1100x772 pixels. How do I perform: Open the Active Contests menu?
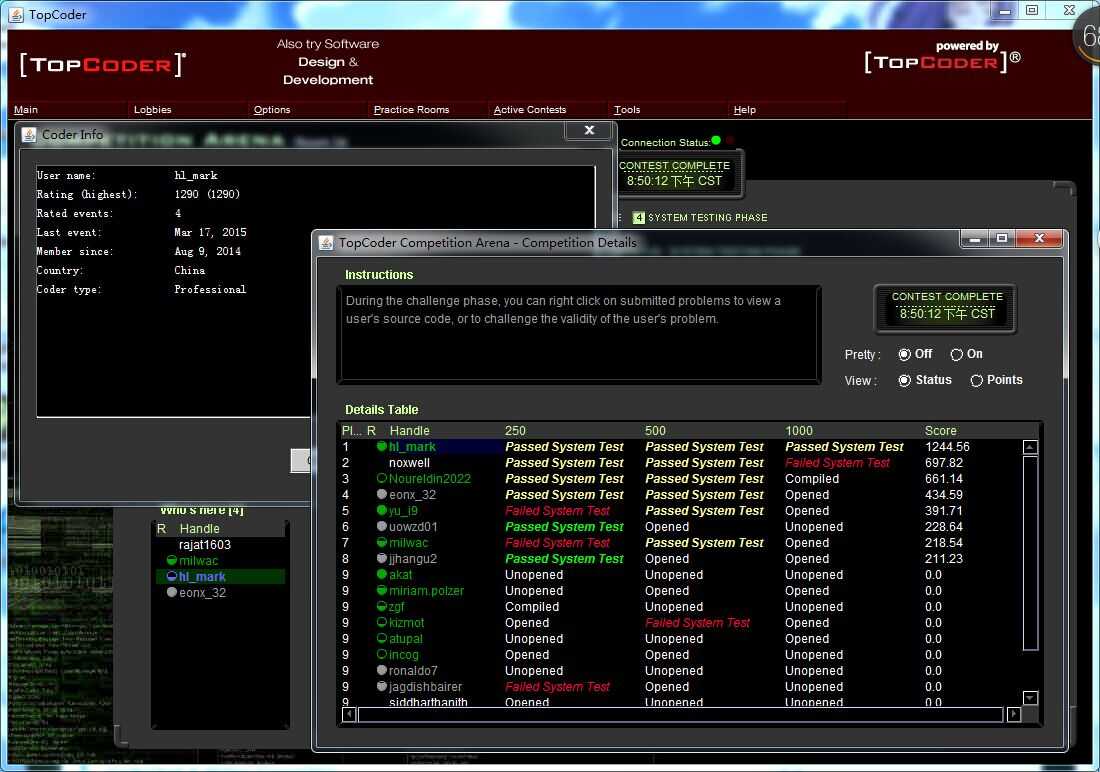click(x=530, y=109)
